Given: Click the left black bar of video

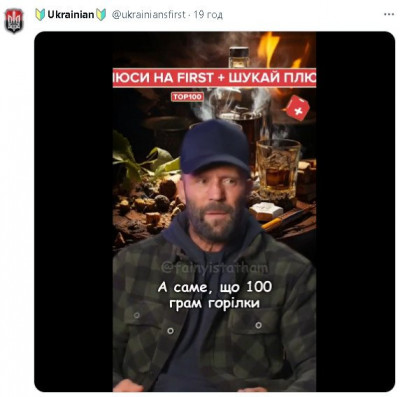Looking at the screenshot, I should [73, 212].
